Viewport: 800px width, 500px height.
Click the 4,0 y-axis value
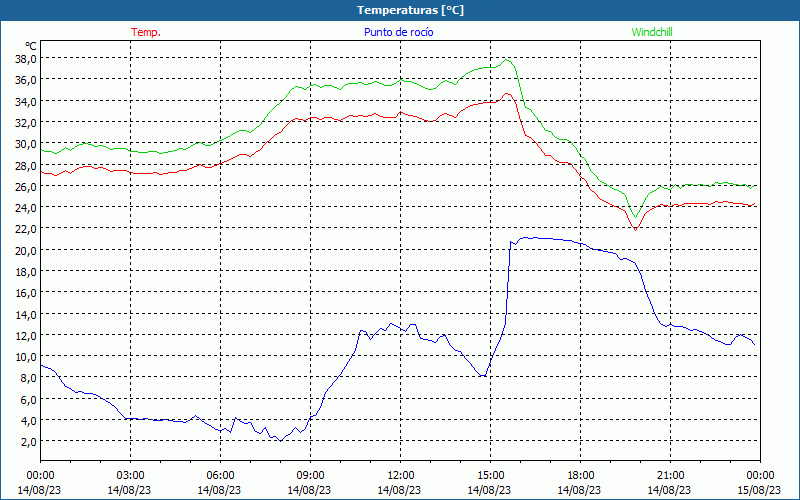(x=28, y=421)
